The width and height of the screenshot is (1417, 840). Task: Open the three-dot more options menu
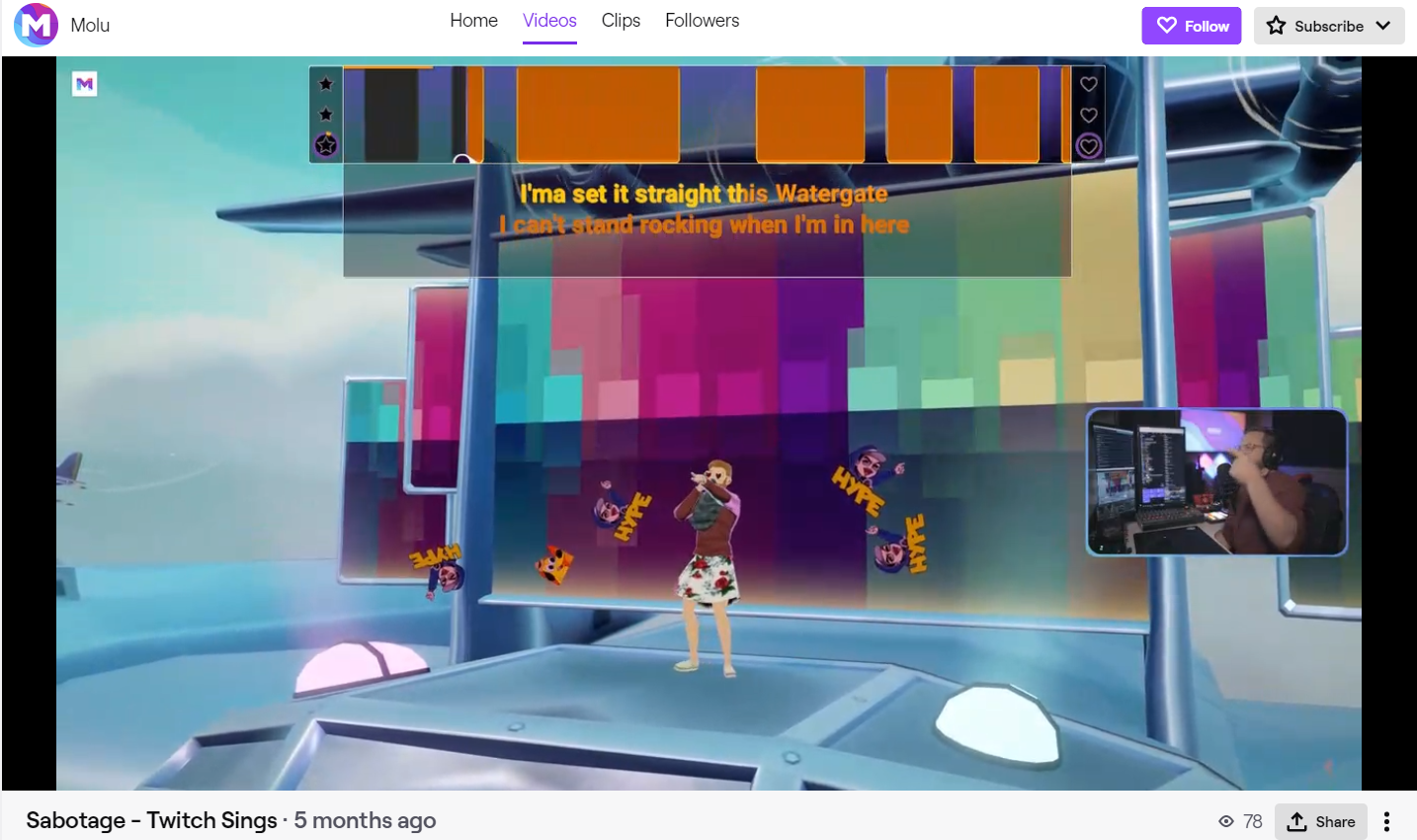click(1387, 821)
